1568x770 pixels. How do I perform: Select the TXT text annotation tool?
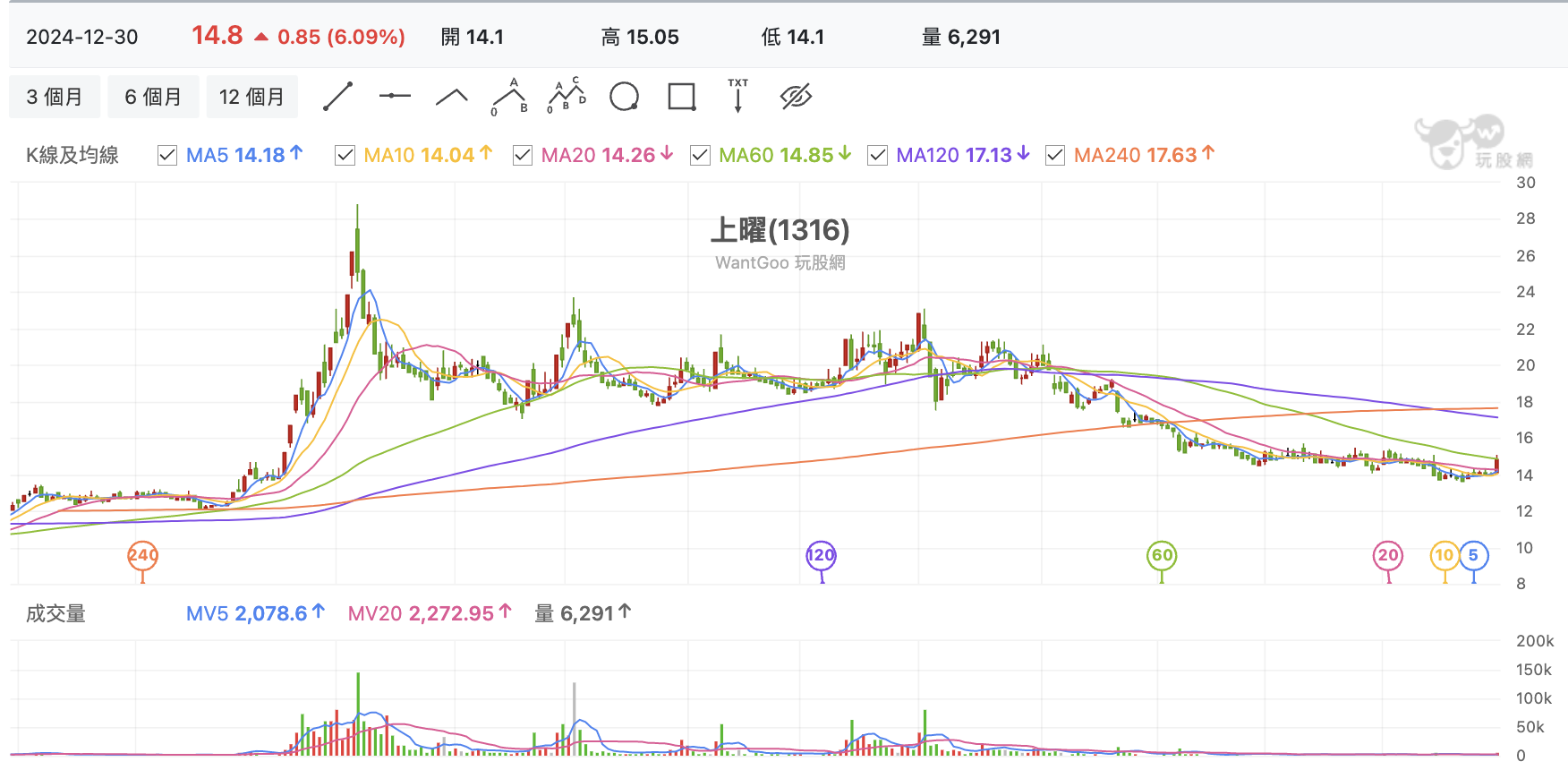point(738,96)
